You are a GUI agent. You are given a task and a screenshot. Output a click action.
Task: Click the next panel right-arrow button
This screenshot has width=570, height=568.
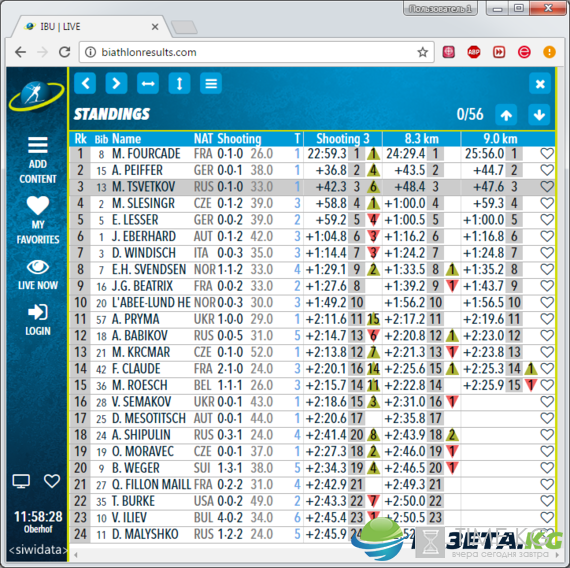(x=116, y=83)
